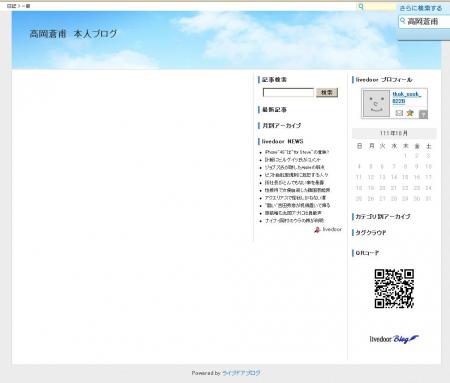
Task: Click the 検索 button next to search field
Action: coord(327,92)
